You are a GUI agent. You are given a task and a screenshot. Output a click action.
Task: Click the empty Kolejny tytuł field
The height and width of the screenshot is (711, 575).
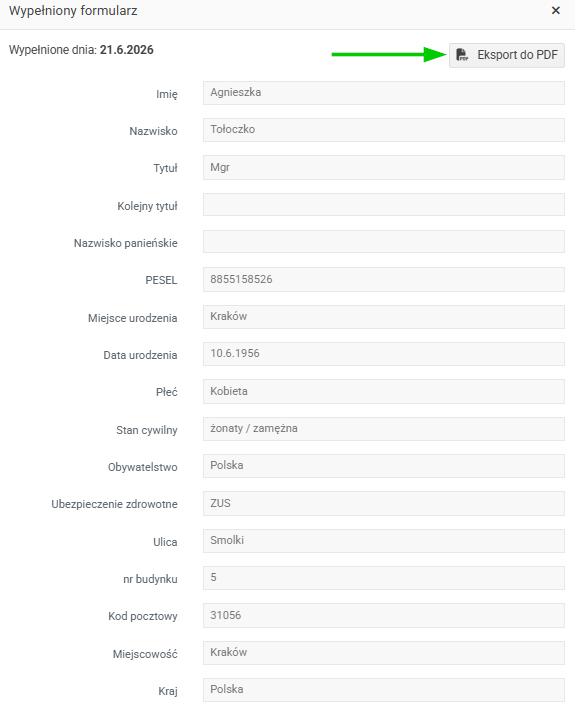tap(384, 205)
